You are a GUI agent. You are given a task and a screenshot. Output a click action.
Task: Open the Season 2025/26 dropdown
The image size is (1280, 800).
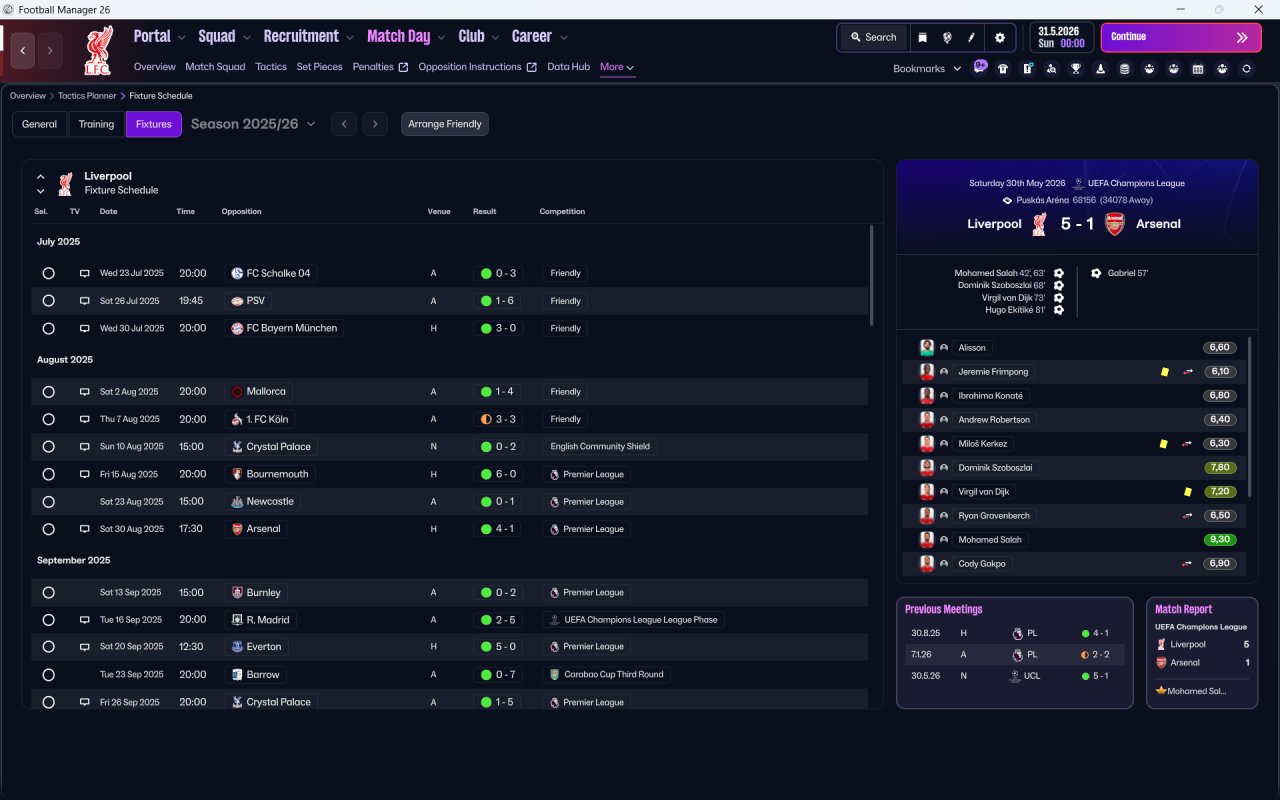tap(253, 124)
